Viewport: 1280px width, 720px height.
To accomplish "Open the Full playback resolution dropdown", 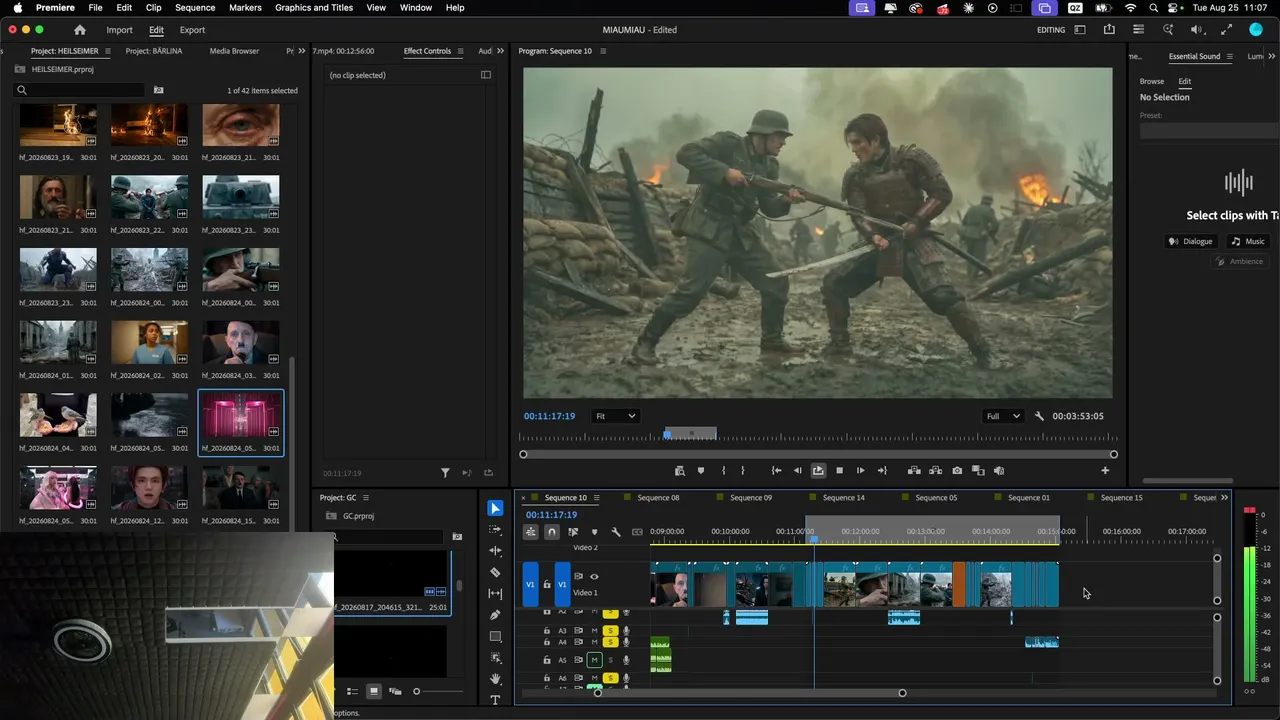I will pos(1003,416).
